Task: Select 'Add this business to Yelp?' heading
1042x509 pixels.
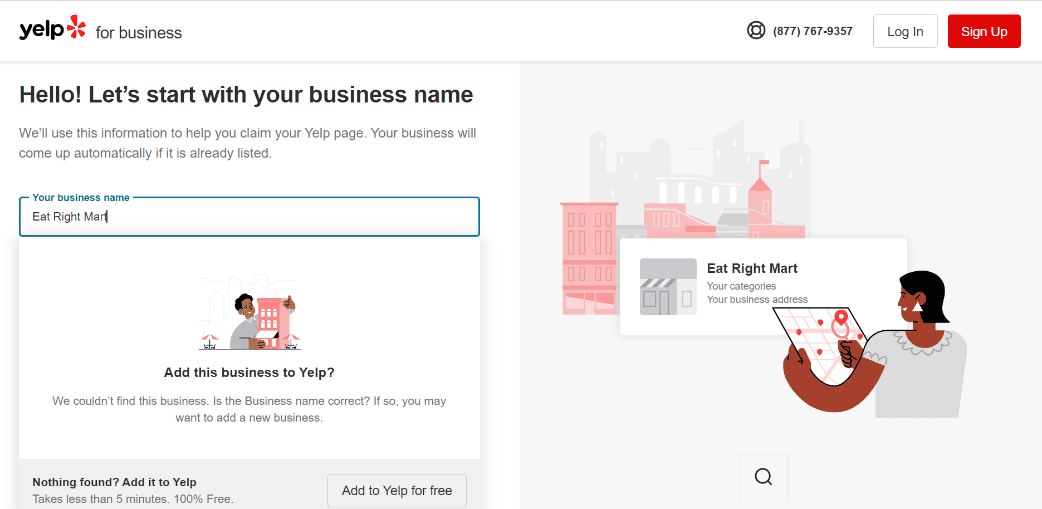Action: click(x=249, y=373)
